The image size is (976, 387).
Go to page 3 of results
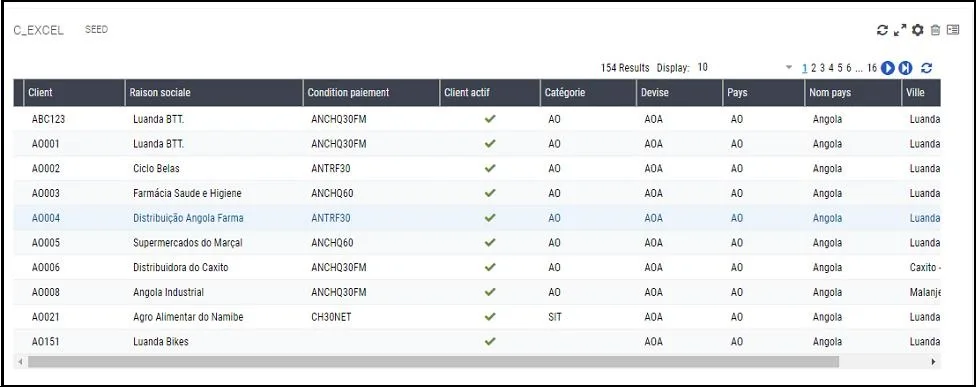(x=822, y=68)
